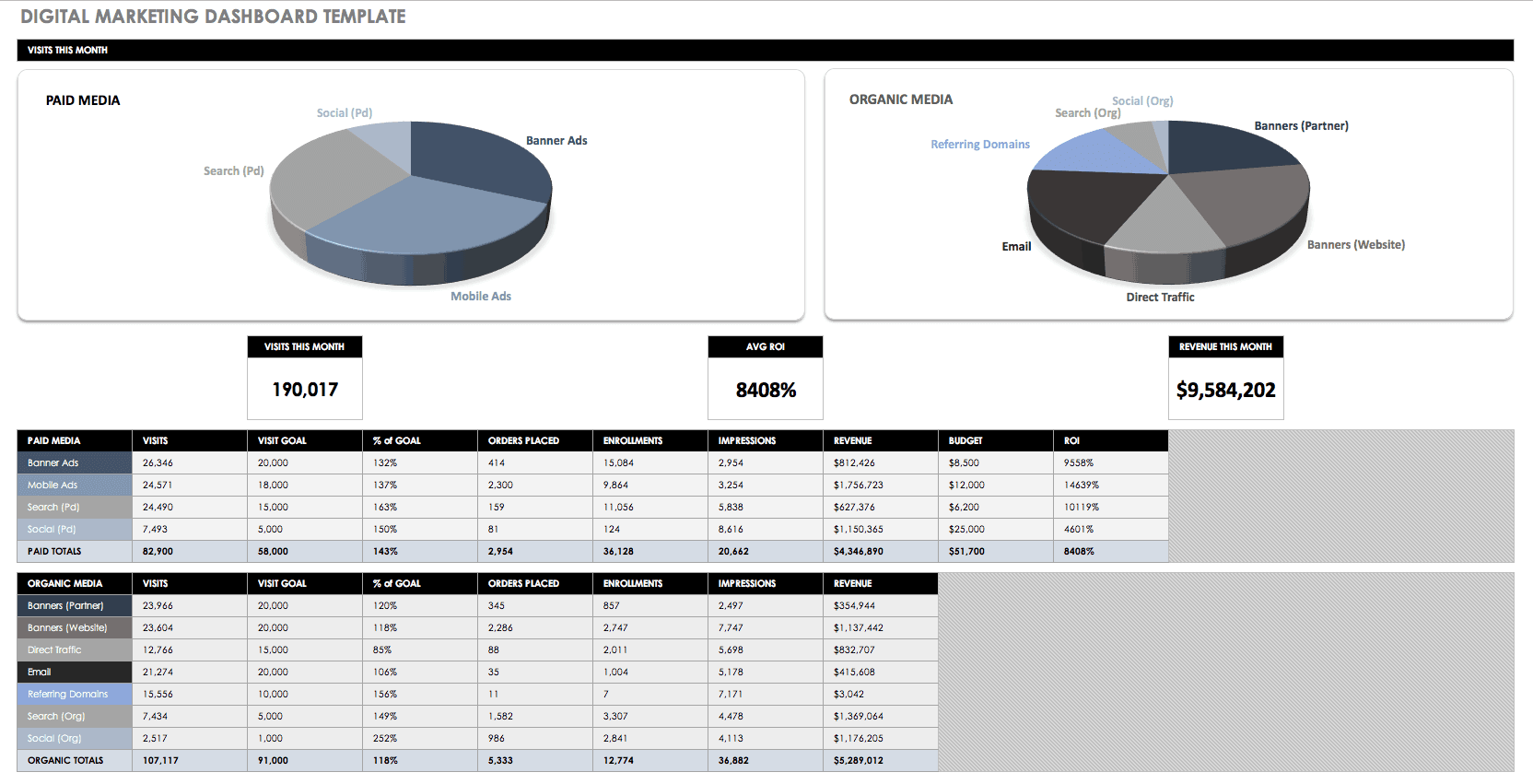Viewport: 1533px width, 784px height.
Task: Select the Search (Pd) row label cell
Action: click(75, 508)
